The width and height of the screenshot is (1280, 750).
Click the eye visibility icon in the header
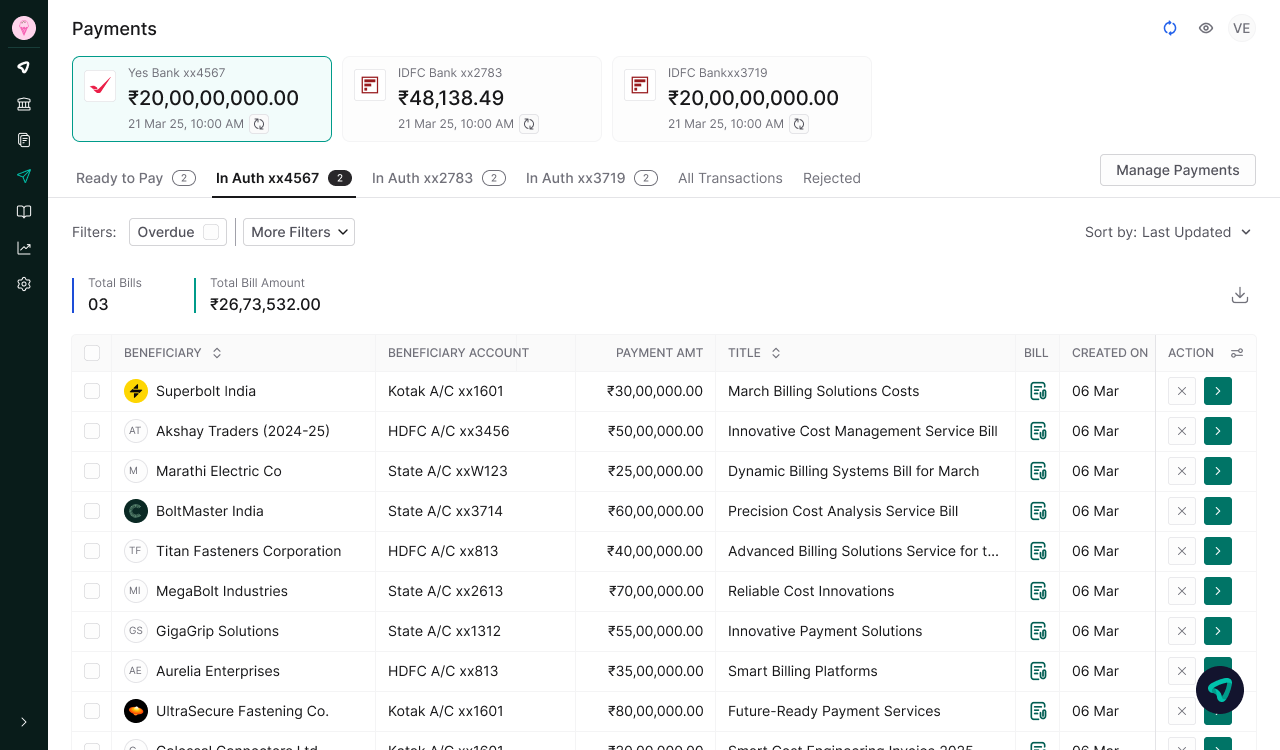pyautogui.click(x=1205, y=28)
